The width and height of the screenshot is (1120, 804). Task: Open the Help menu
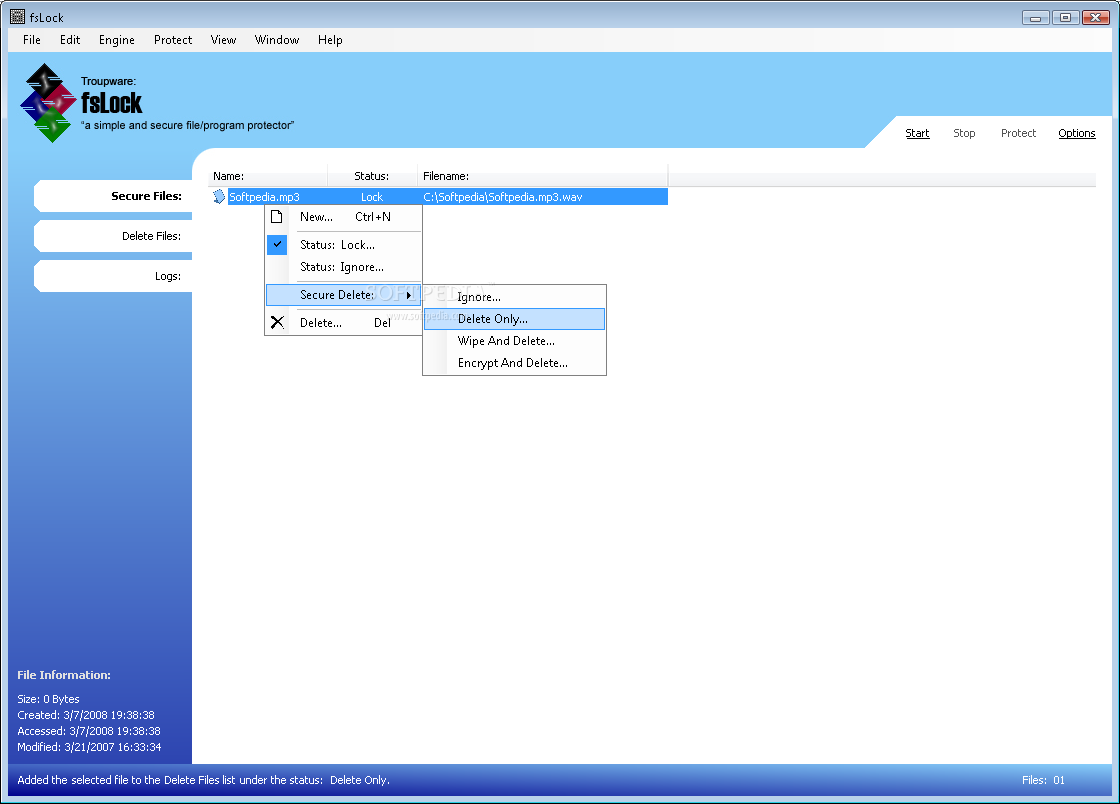(330, 40)
